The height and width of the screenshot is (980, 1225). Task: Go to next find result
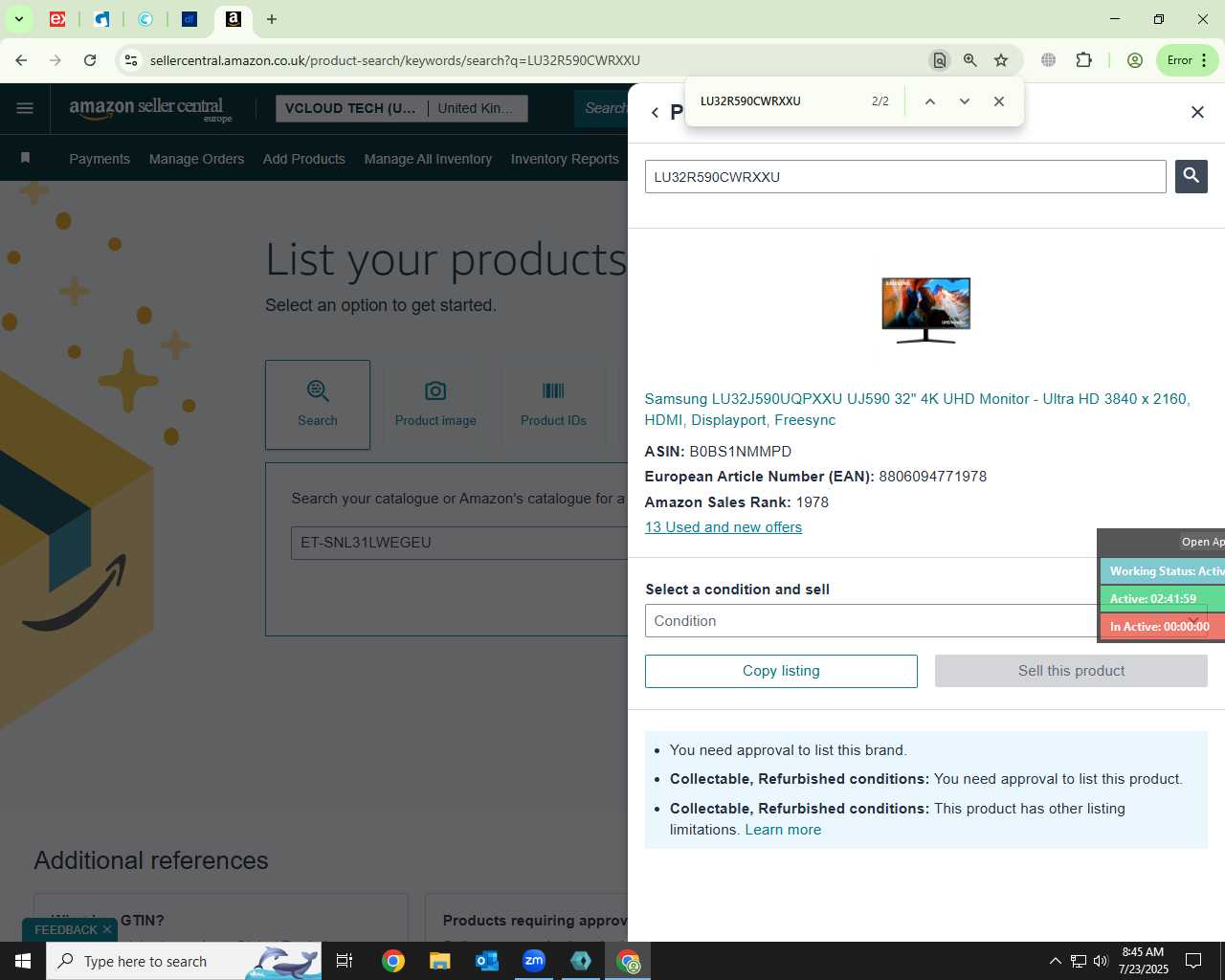[965, 101]
